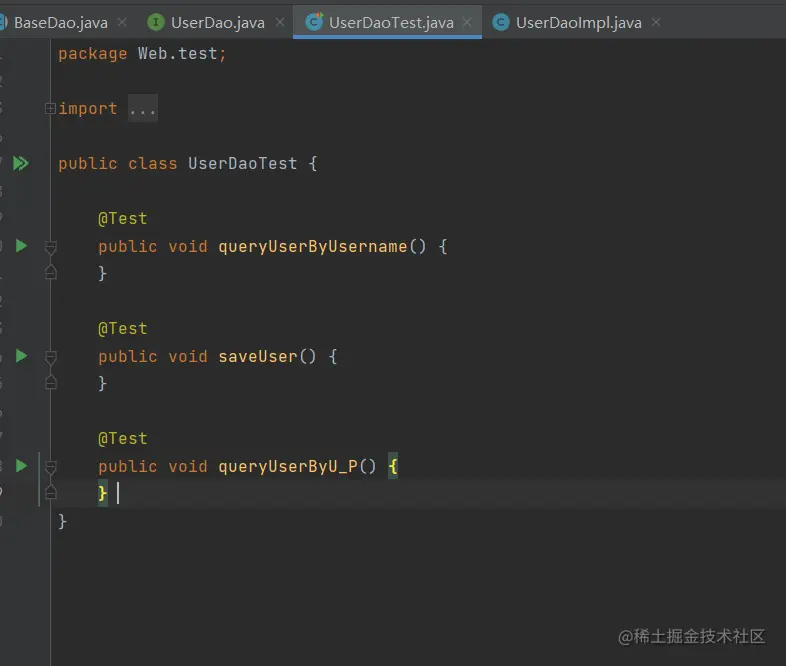Click the queryUserByUsername method name
Viewport: 786px width, 666px height.
click(312, 247)
